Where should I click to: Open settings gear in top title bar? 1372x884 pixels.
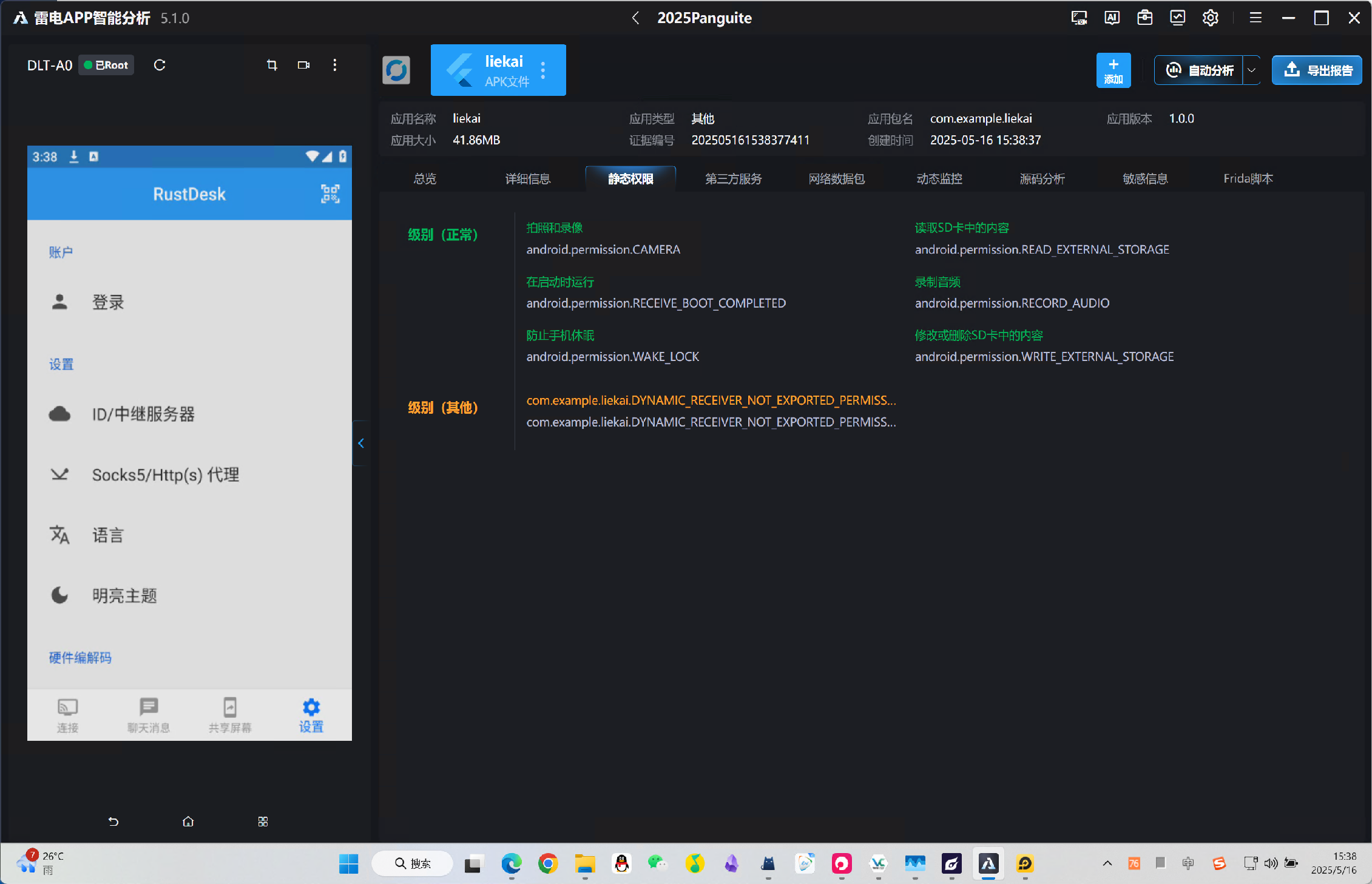(1210, 18)
